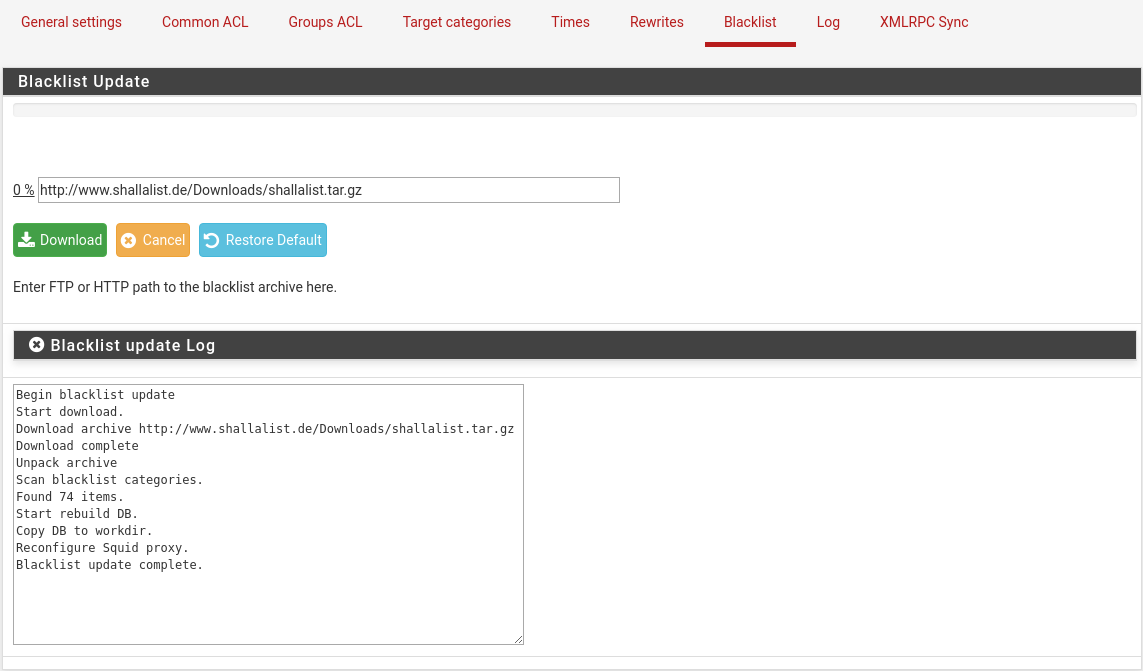
Task: Switch to the Rewrites tab
Action: pyautogui.click(x=657, y=22)
